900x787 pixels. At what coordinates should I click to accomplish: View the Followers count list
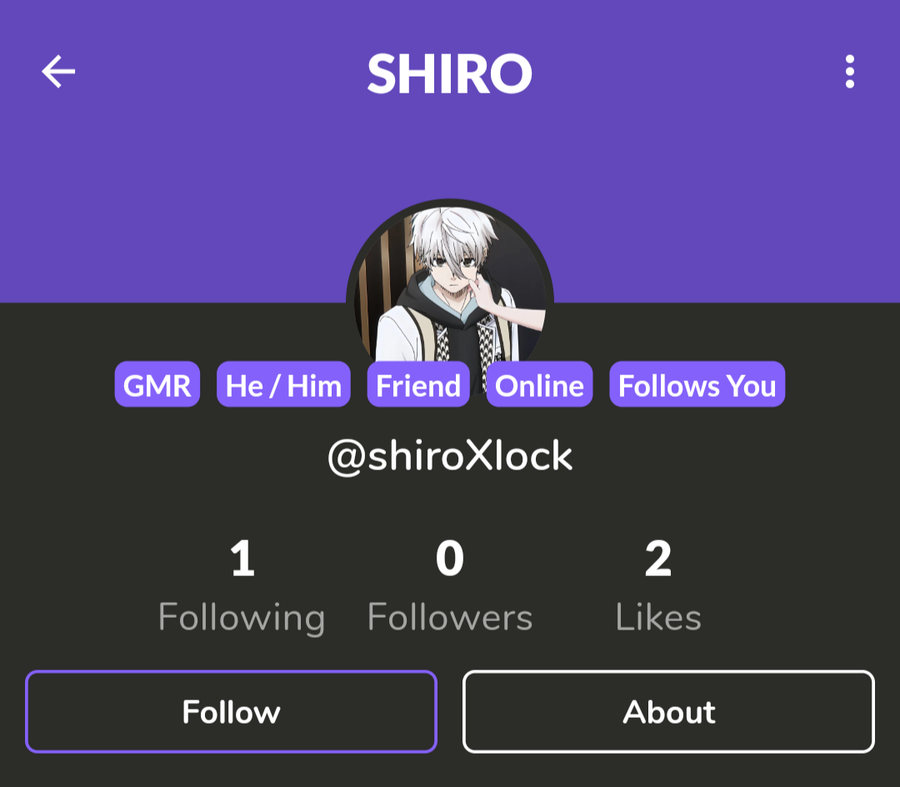tap(450, 587)
